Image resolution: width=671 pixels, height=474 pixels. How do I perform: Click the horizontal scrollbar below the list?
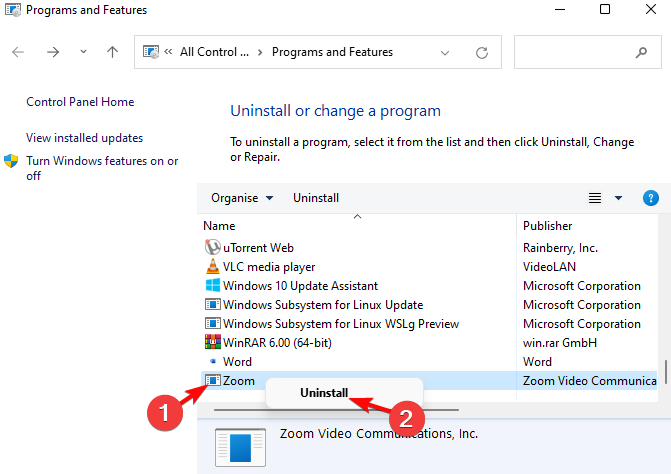click(336, 410)
